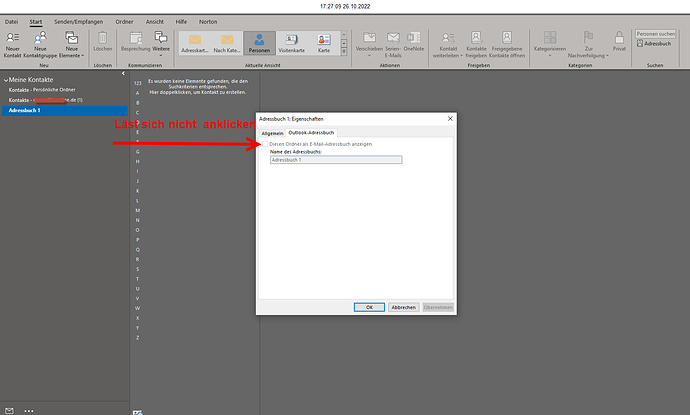Jump to letter S in the index
Image resolution: width=690 pixels, height=415 pixels.
[x=137, y=269]
